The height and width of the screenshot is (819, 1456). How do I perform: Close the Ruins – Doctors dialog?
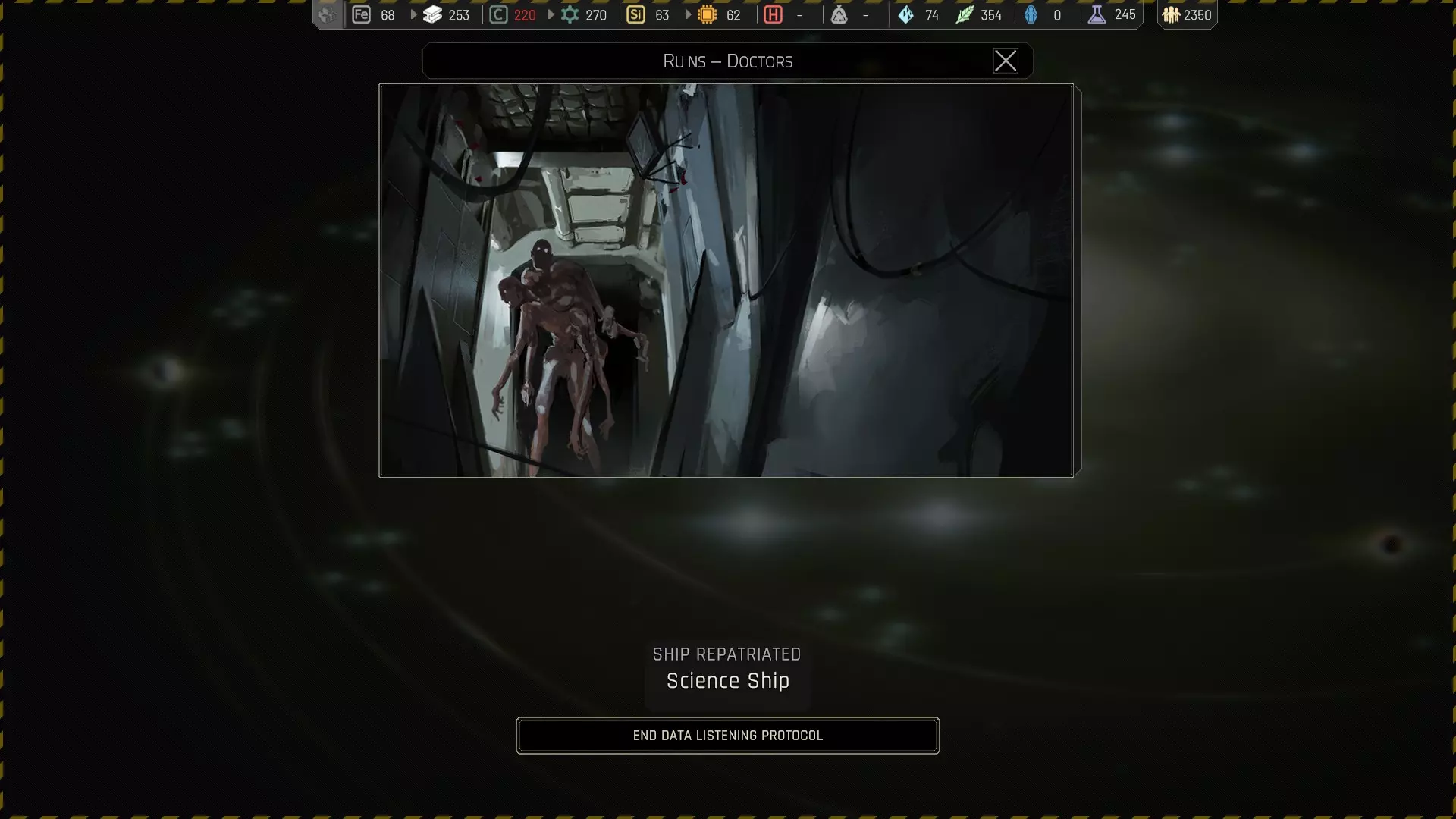1006,61
